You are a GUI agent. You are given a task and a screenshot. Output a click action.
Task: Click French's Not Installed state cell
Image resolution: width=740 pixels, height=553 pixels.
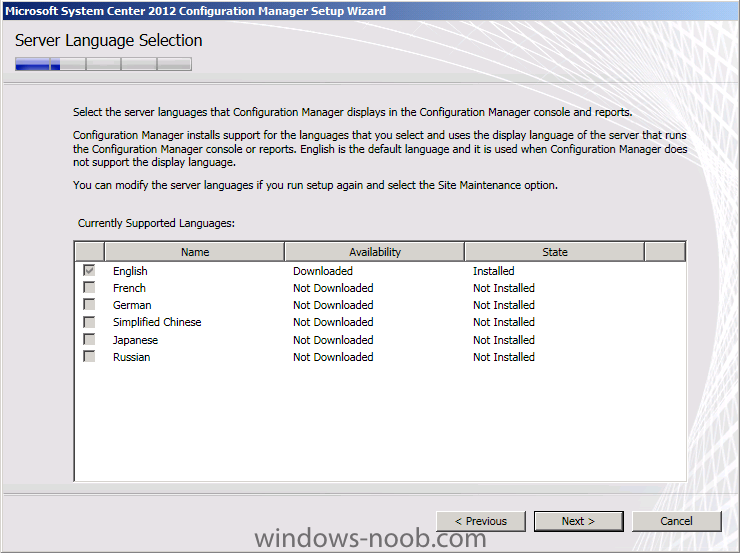coord(504,288)
